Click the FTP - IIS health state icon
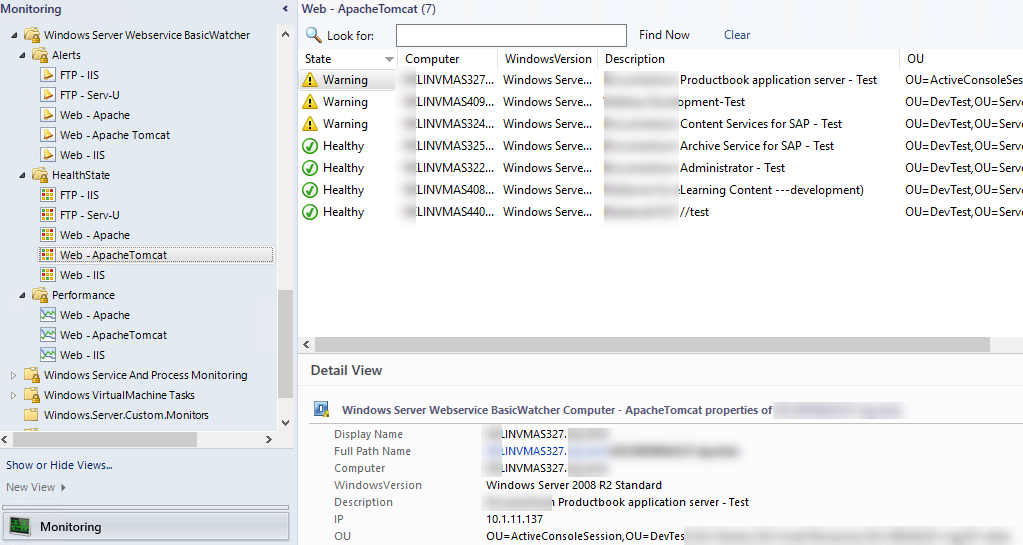1023x545 pixels. (48, 195)
